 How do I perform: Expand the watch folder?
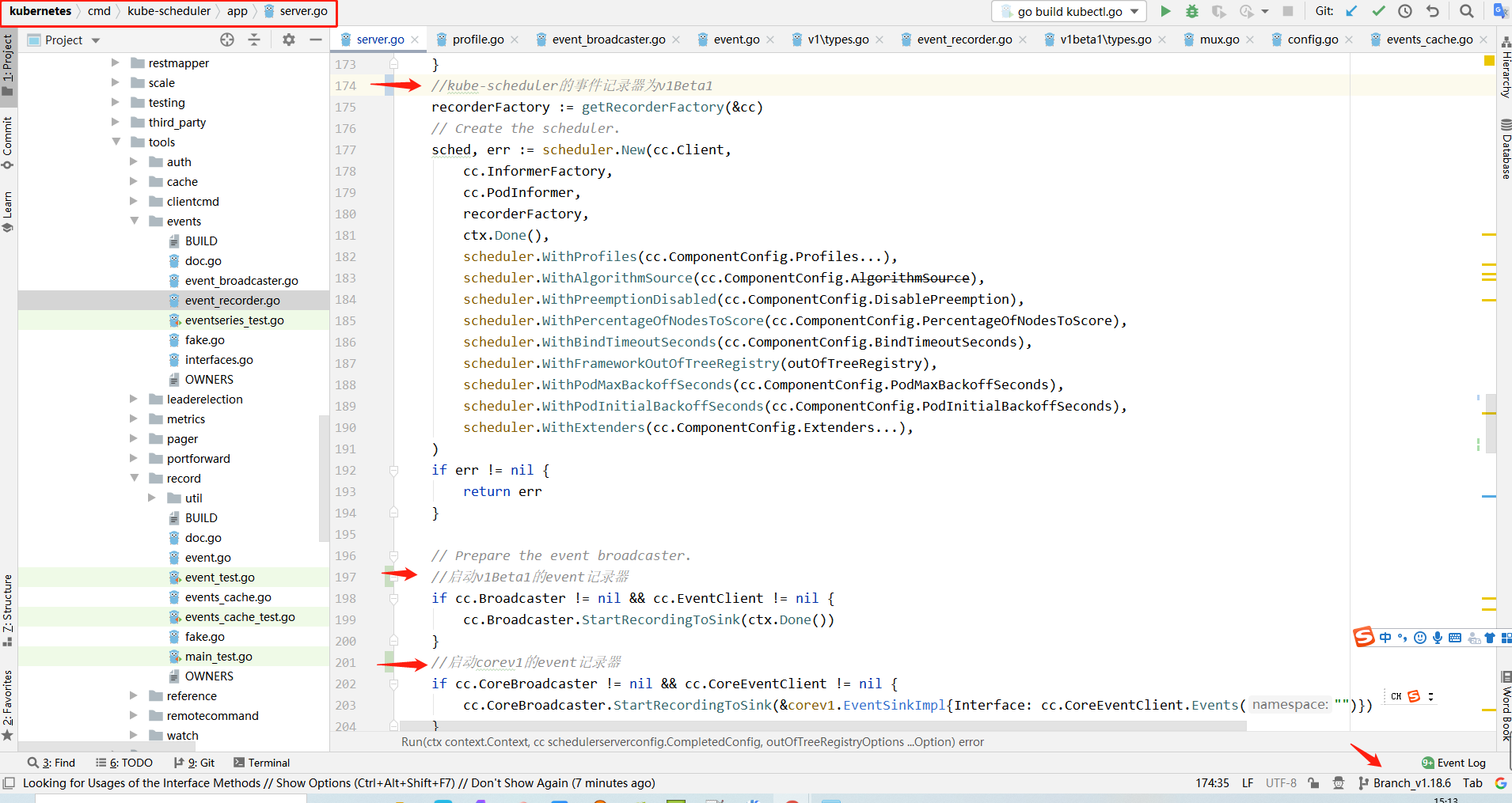(135, 735)
